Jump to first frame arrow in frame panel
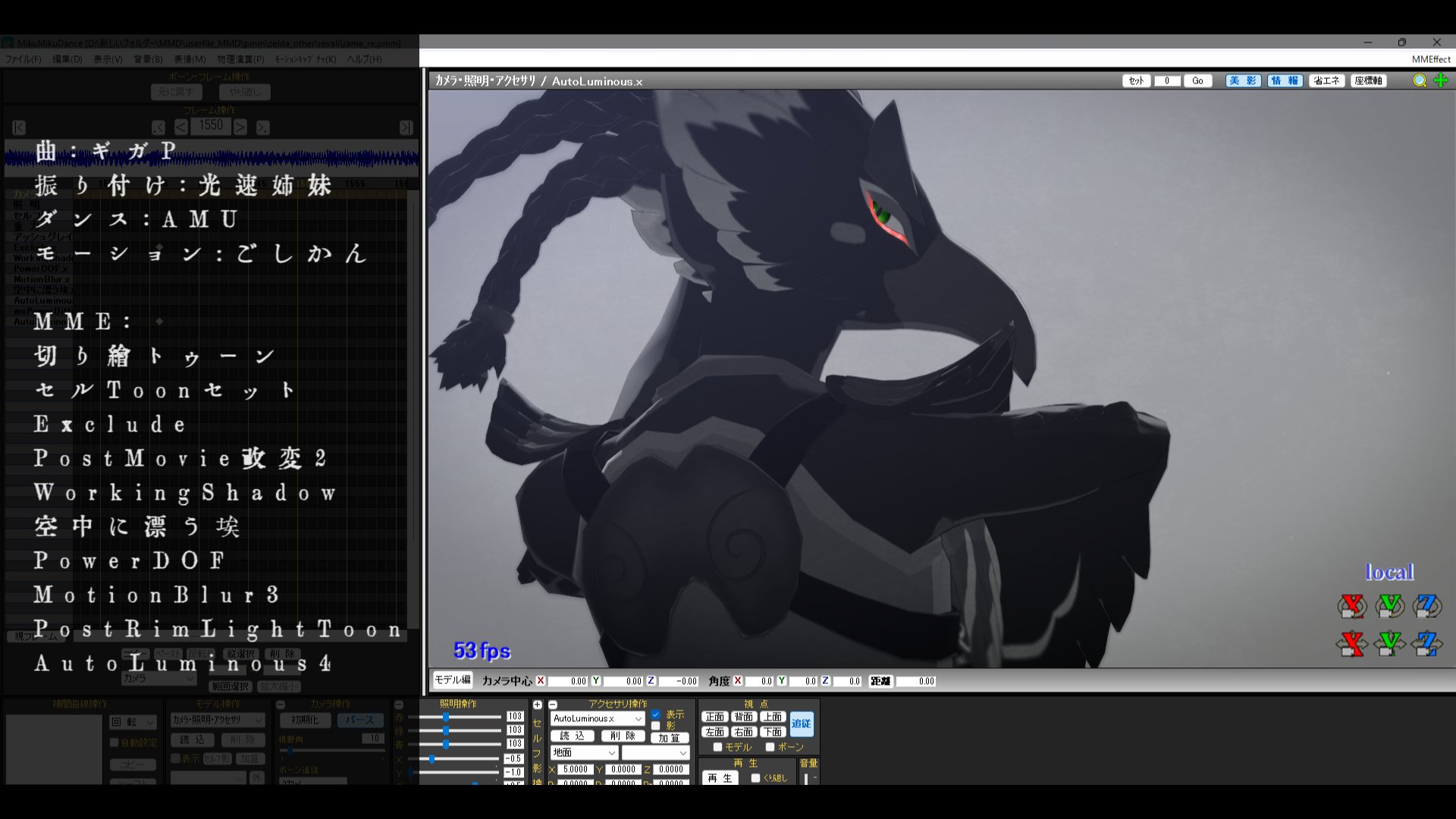 (19, 127)
